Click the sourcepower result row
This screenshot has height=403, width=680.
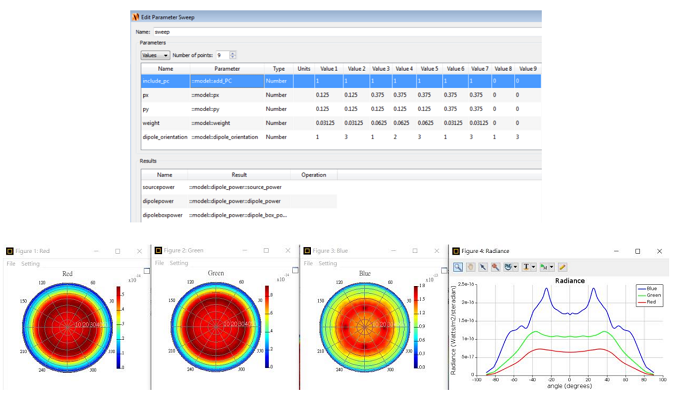point(158,187)
